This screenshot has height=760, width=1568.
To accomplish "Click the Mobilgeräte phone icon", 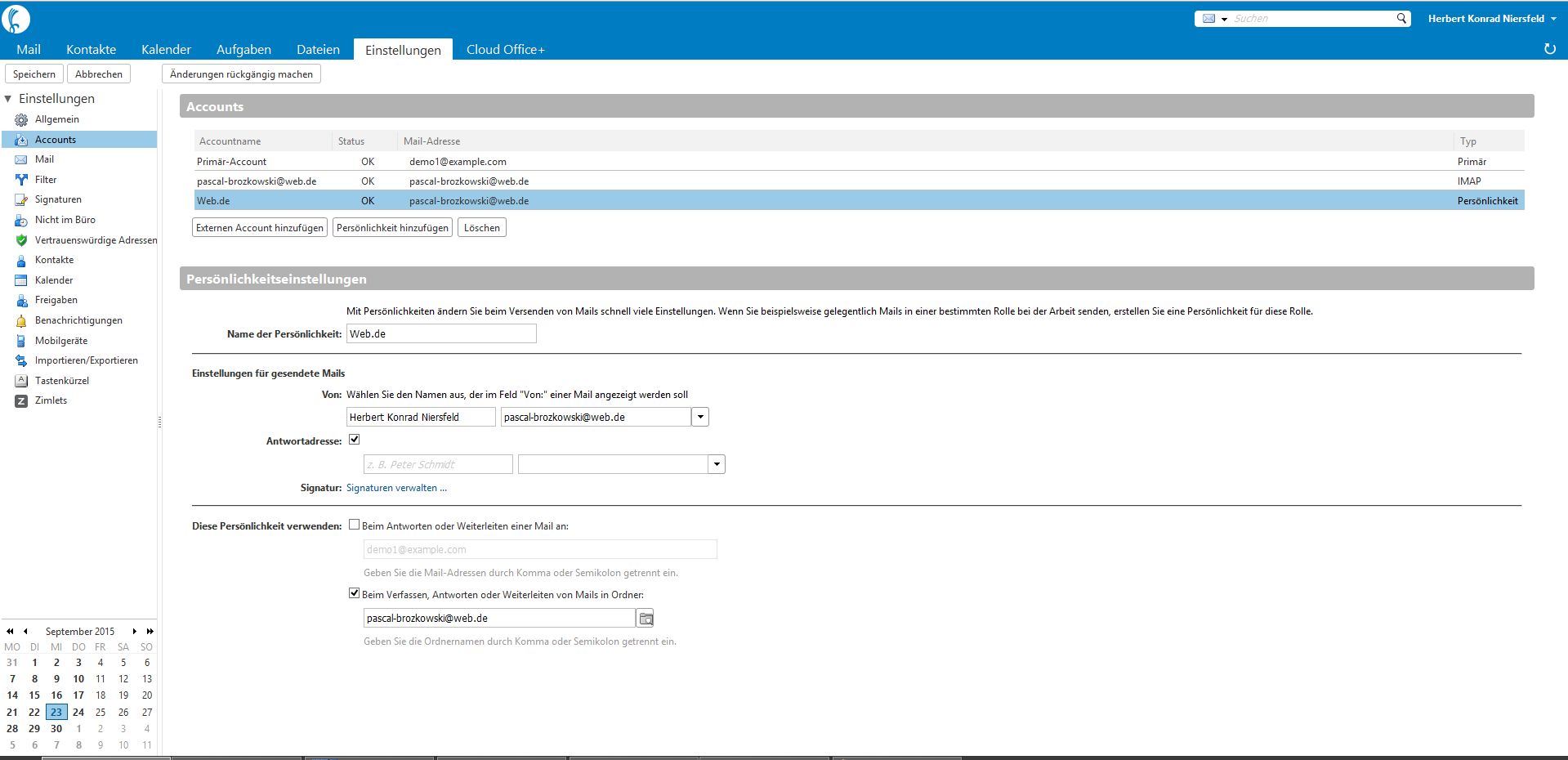I will tap(21, 341).
